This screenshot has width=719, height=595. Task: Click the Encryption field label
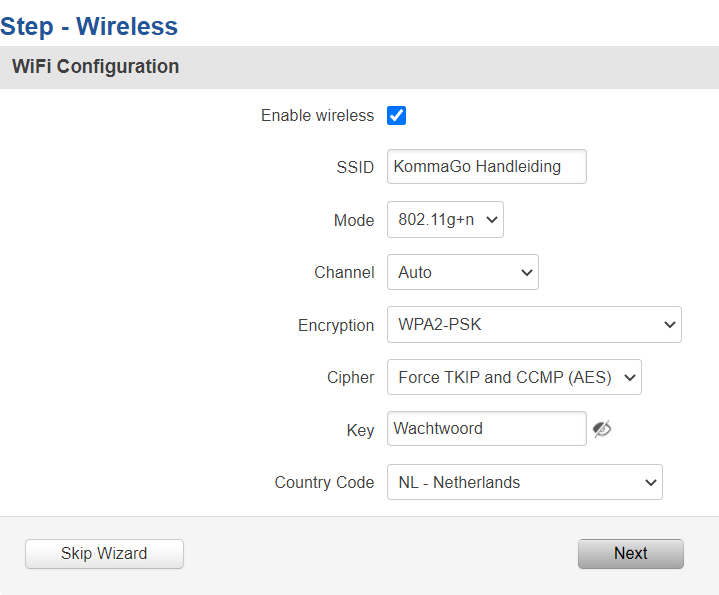tap(336, 325)
